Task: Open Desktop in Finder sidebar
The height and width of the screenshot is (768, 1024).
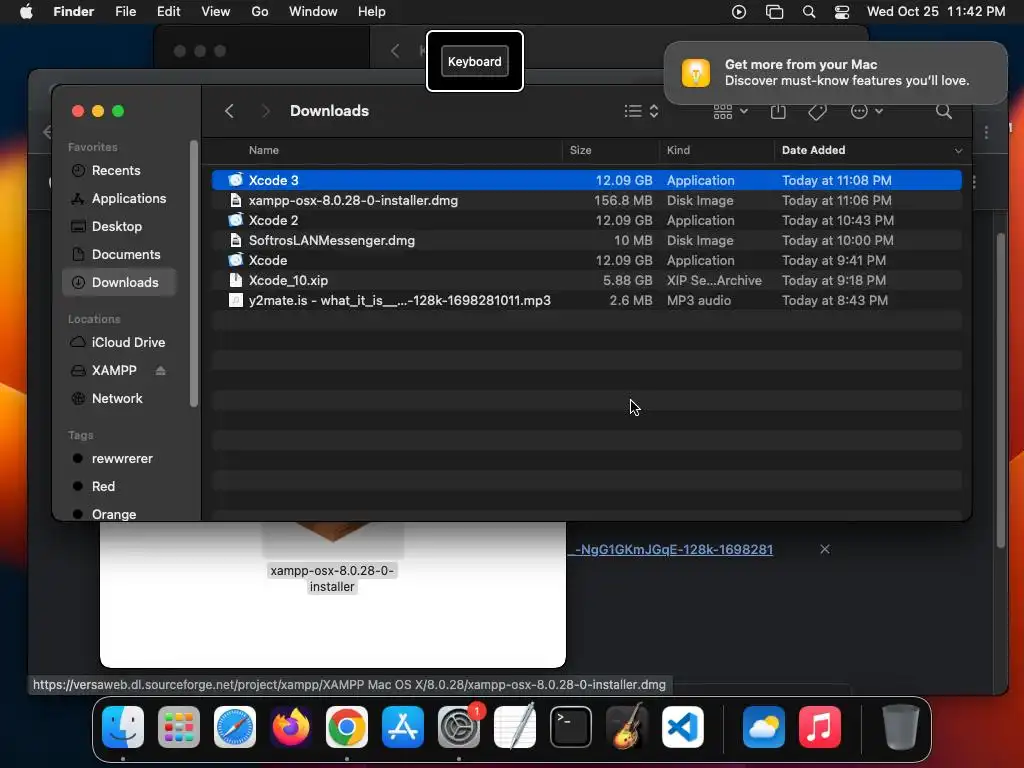Action: [119, 227]
